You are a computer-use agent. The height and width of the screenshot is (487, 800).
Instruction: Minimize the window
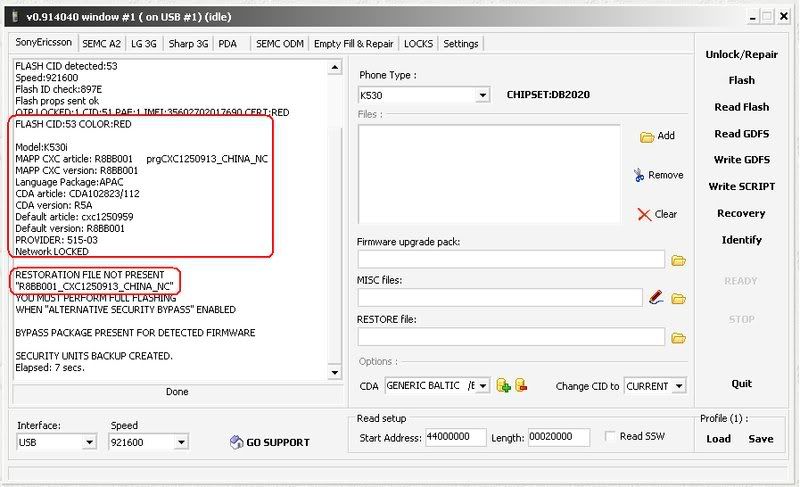tap(753, 17)
